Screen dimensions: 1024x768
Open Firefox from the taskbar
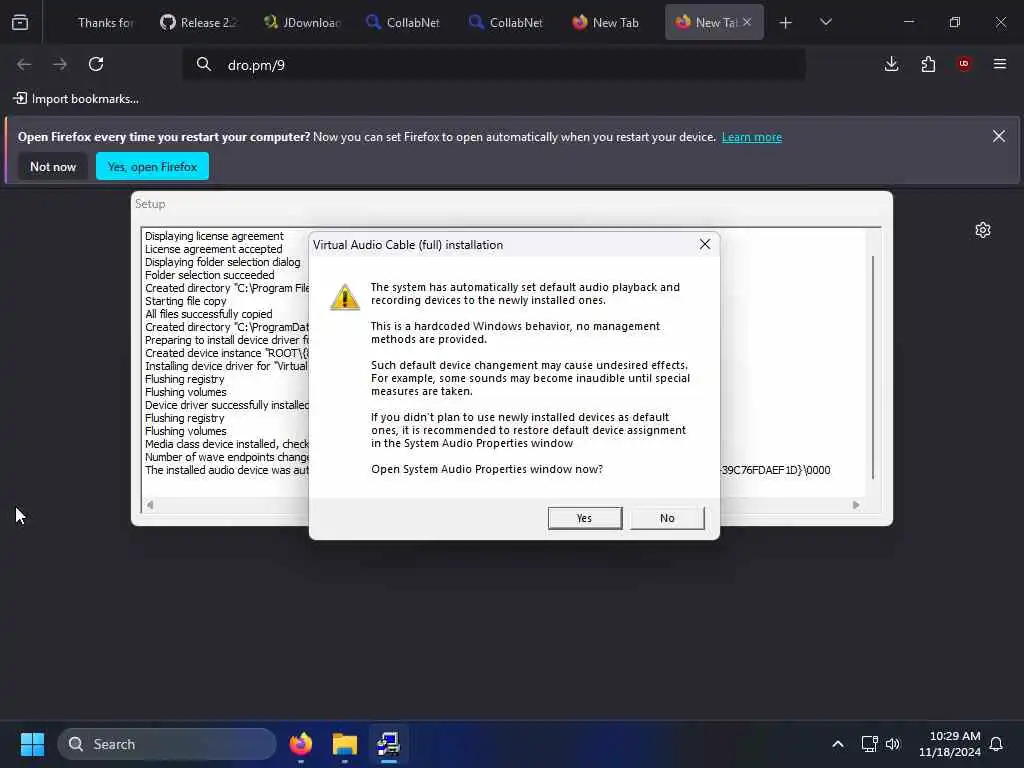coord(300,744)
